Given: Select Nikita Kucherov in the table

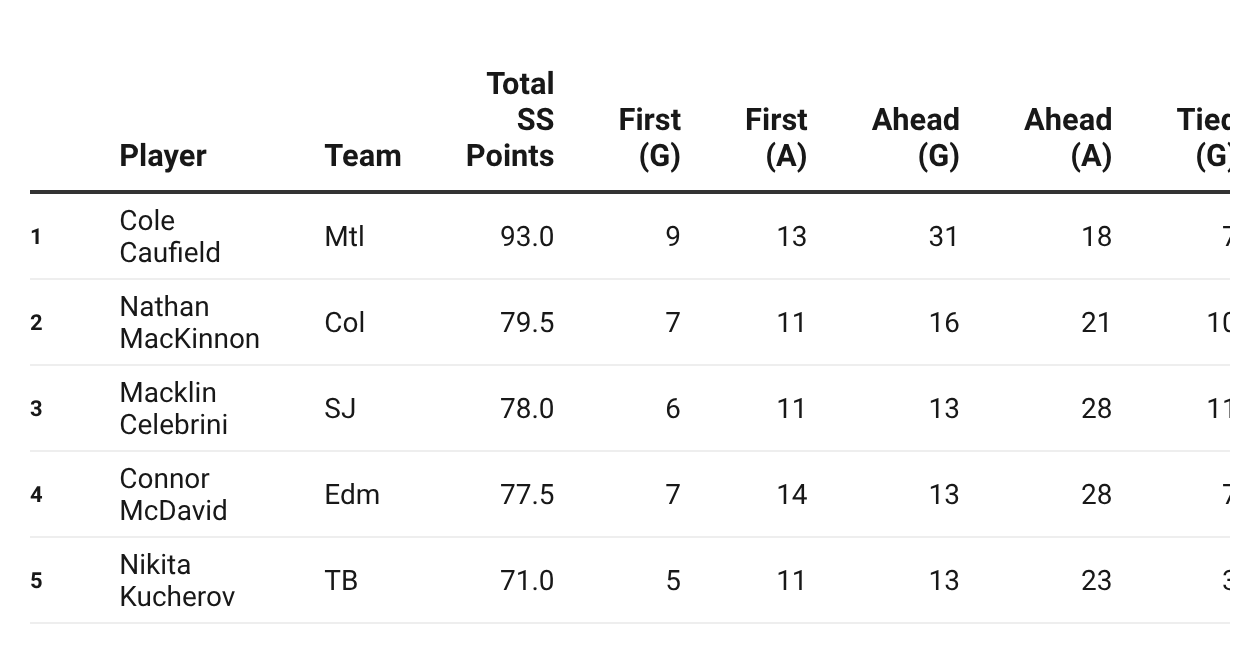Looking at the screenshot, I should coord(177,581).
